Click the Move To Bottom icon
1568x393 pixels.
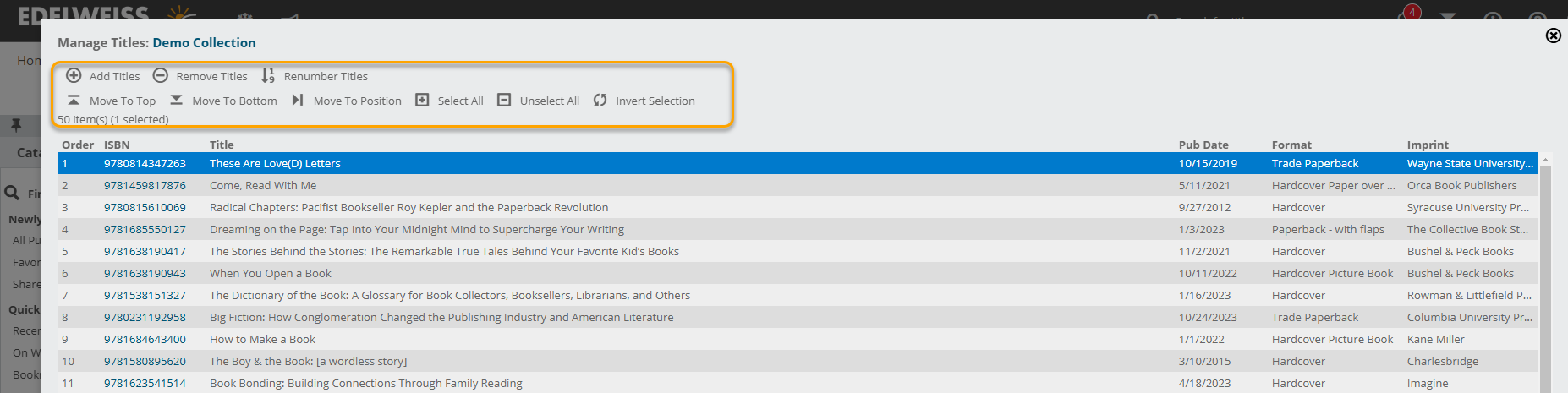pos(176,101)
